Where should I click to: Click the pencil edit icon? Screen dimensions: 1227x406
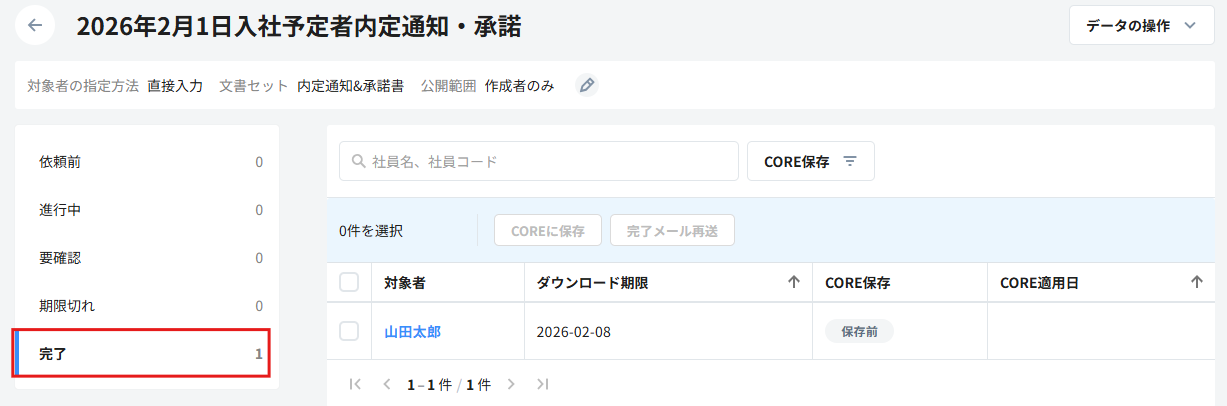click(587, 86)
